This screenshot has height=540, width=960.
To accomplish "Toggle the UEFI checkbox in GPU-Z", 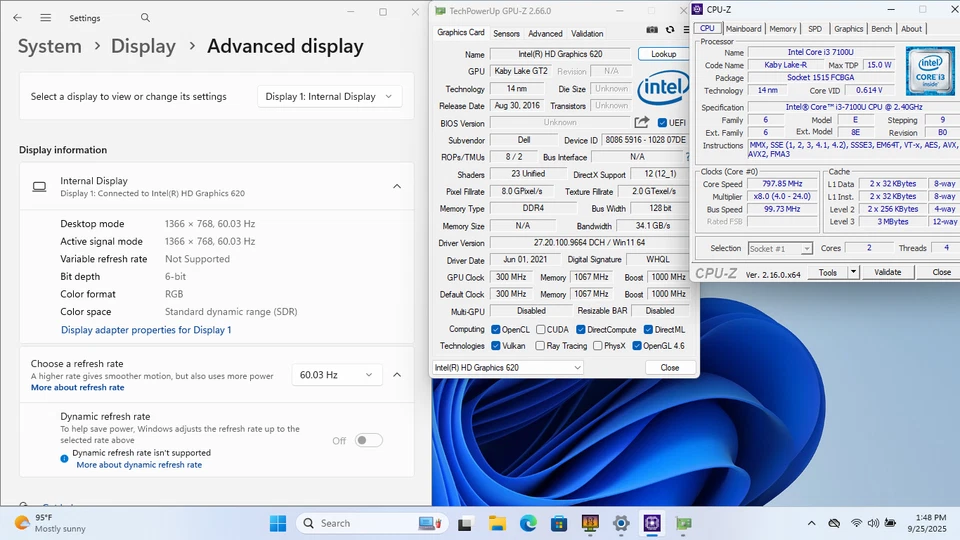I will click(x=662, y=123).
